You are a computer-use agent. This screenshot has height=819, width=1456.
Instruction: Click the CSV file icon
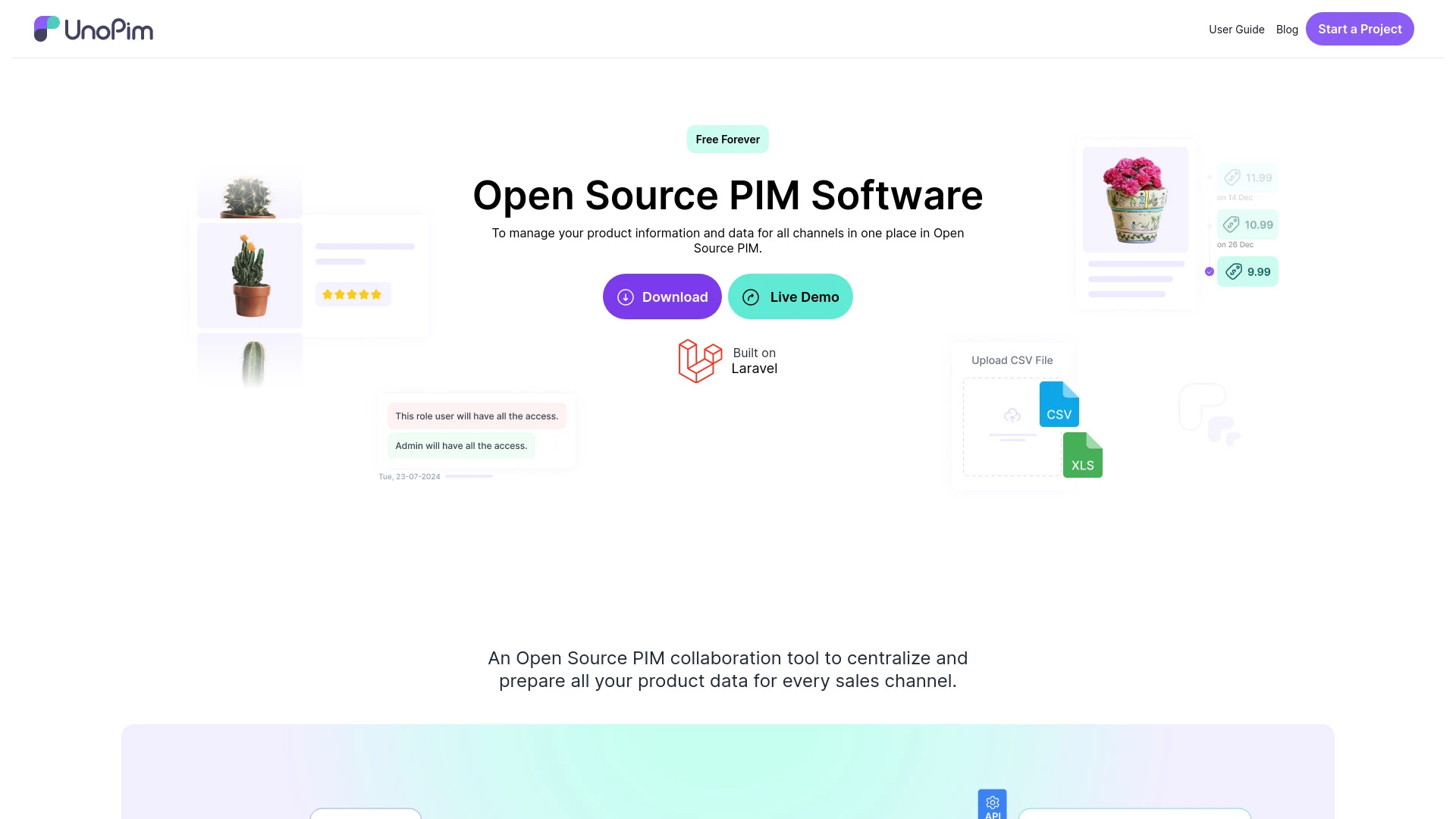pos(1058,403)
